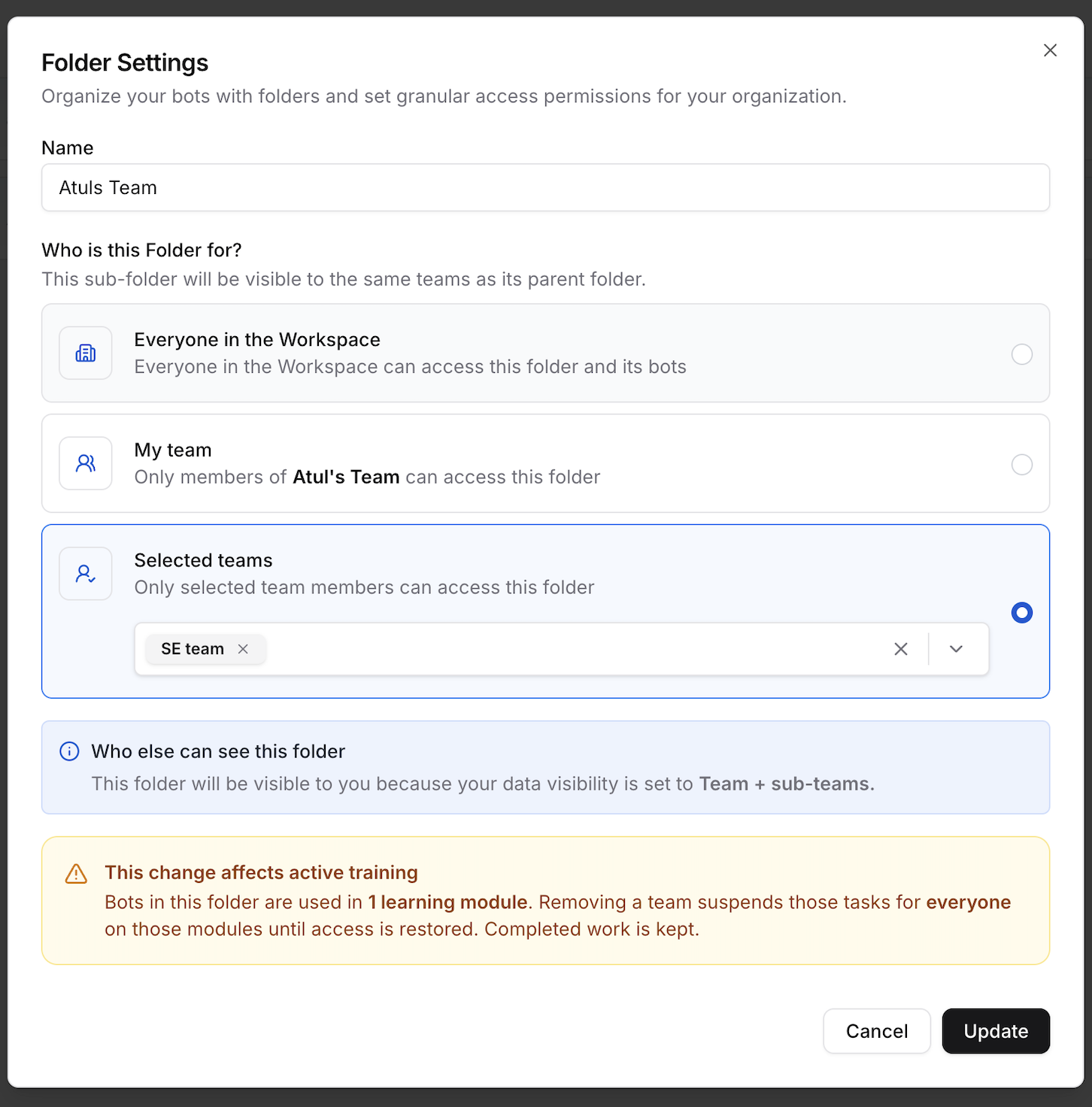
Task: Clear all selected teams in selector
Action: [x=901, y=649]
